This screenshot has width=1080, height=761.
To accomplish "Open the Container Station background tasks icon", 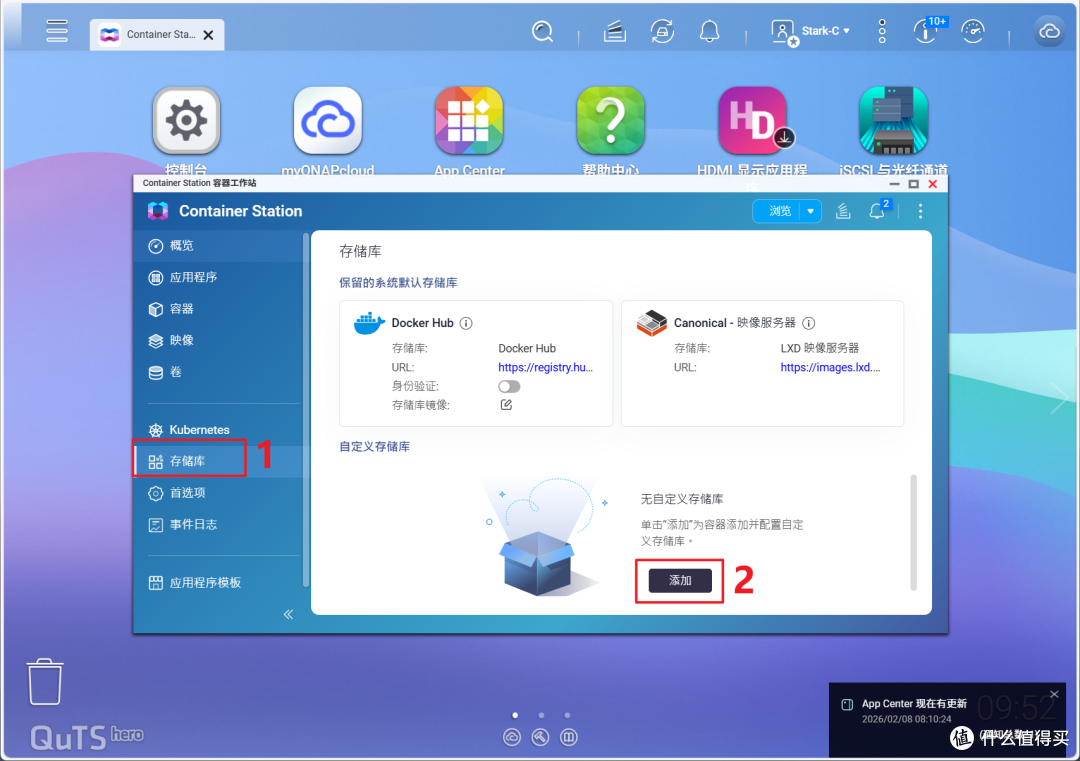I will tap(843, 211).
